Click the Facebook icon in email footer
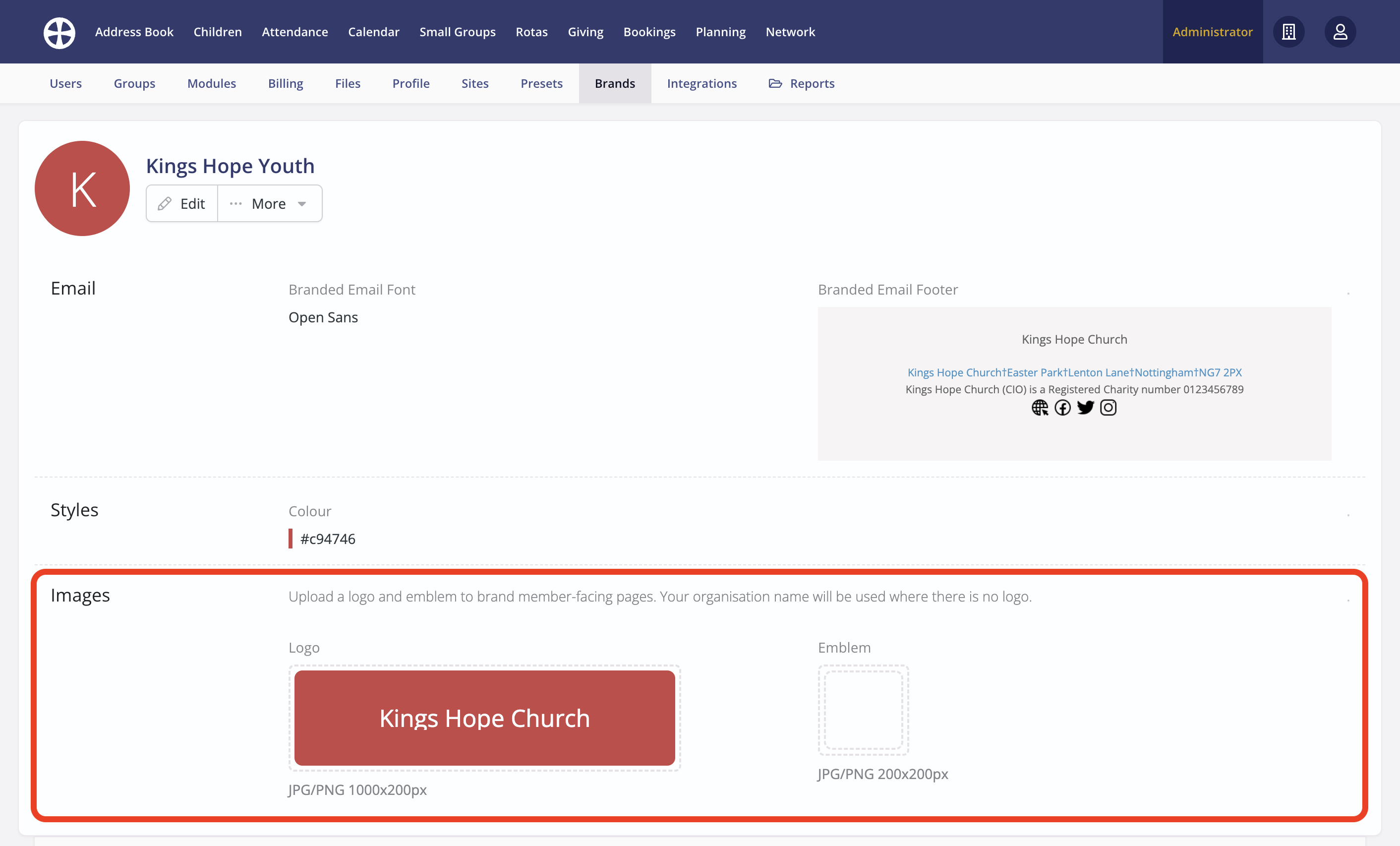Viewport: 1400px width, 846px height. [x=1062, y=408]
